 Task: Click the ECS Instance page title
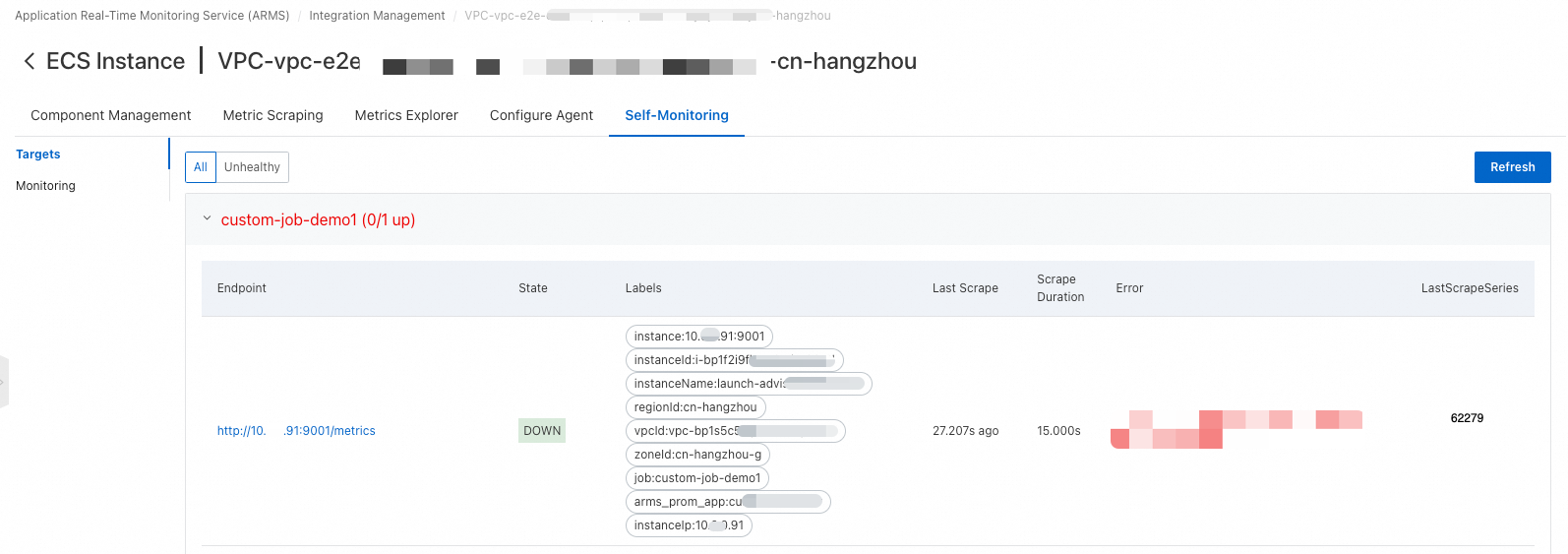(115, 61)
